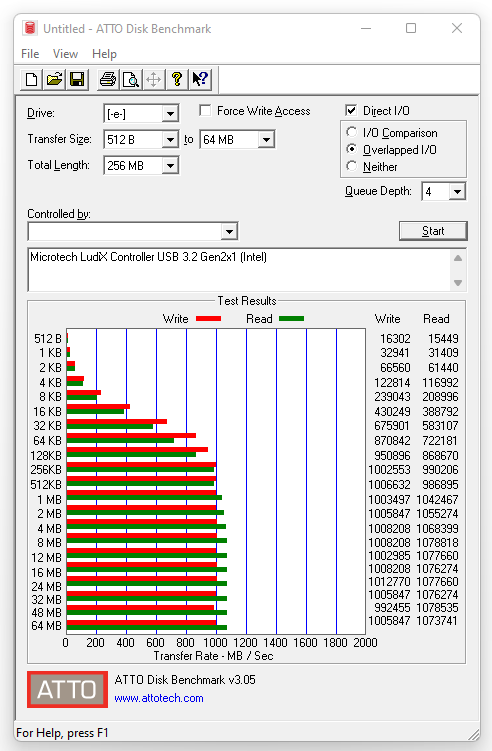Open www.attotech.com link

coord(159,698)
